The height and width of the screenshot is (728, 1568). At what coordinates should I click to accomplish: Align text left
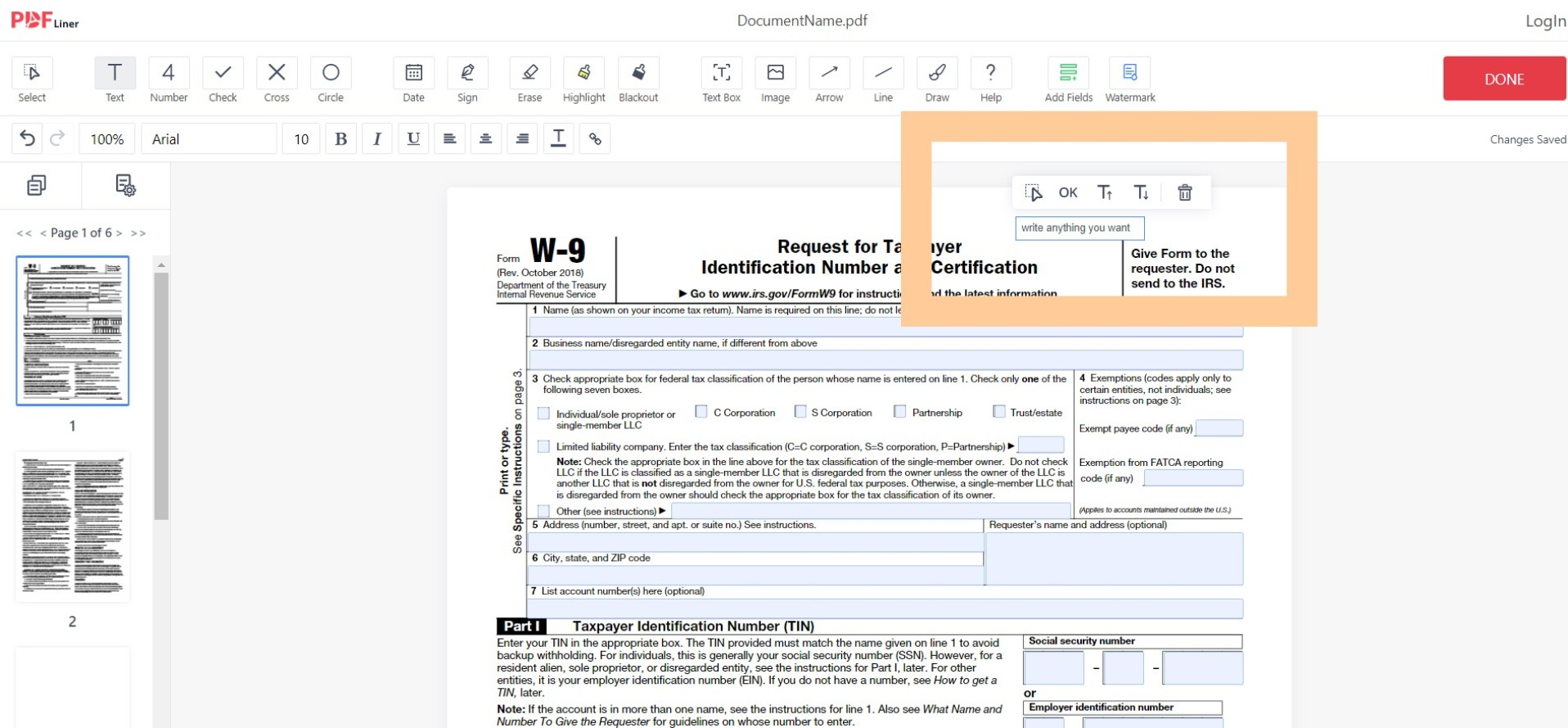[449, 138]
